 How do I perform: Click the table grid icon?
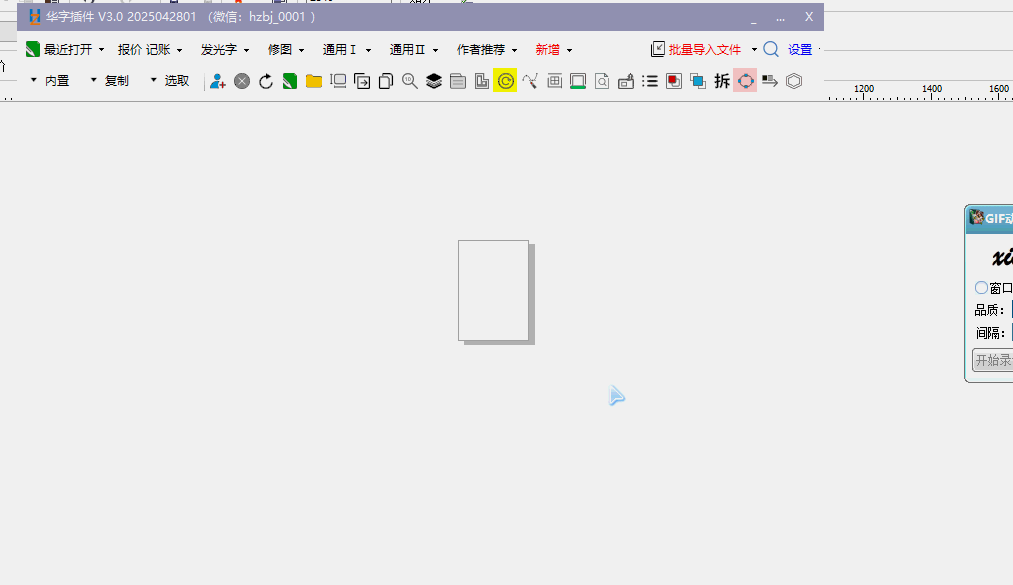coord(554,81)
